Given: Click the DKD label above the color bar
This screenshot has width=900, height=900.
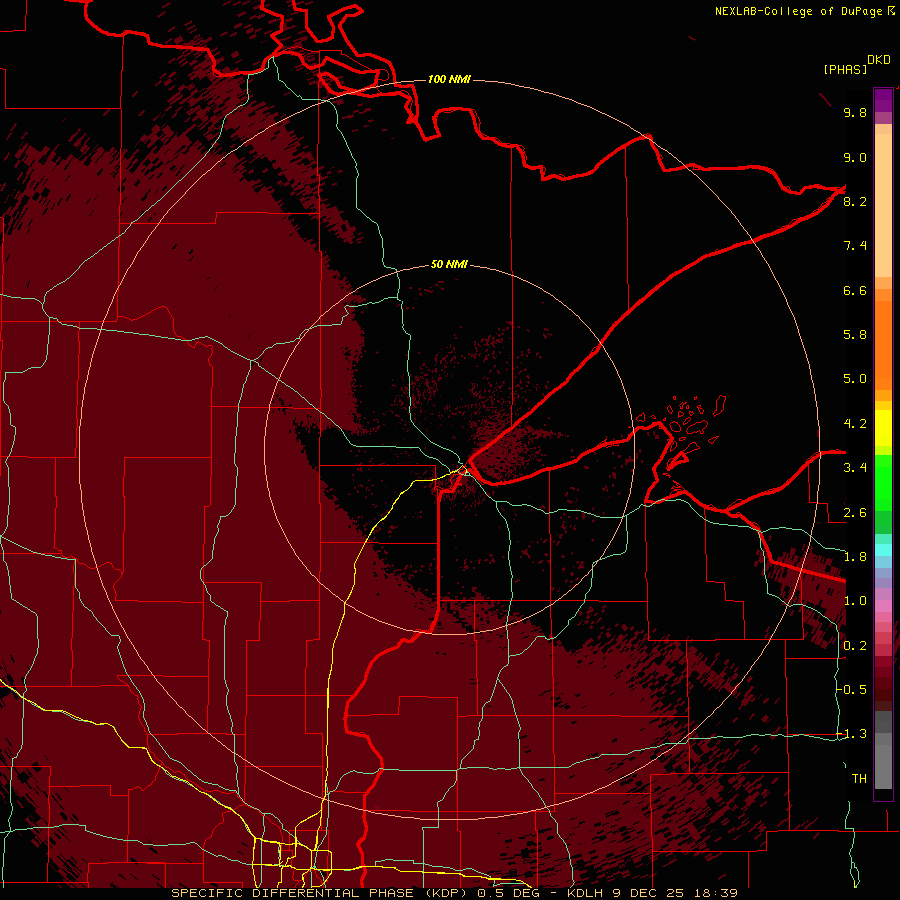Looking at the screenshot, I should tap(879, 60).
